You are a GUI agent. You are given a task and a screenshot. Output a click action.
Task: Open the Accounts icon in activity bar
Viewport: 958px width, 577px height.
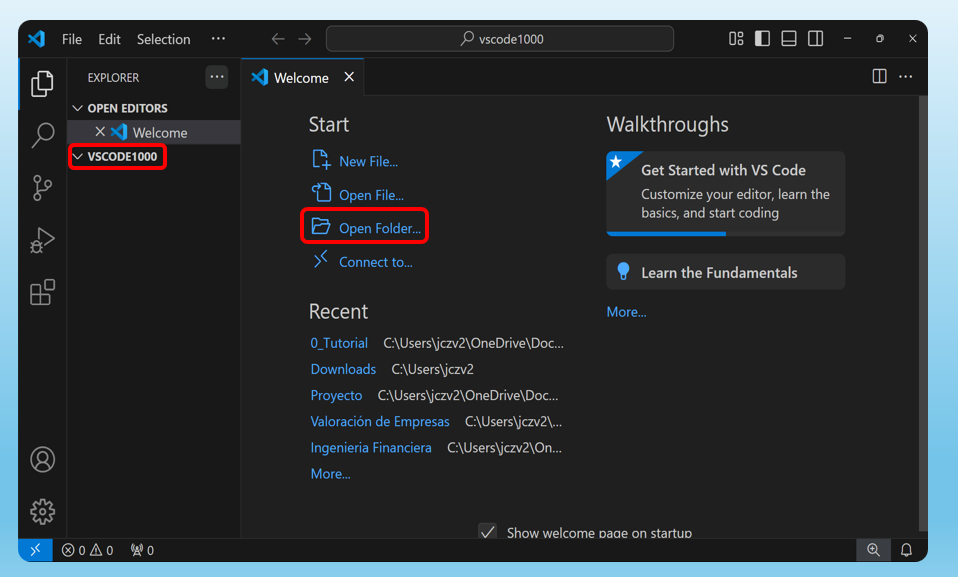pos(42,460)
